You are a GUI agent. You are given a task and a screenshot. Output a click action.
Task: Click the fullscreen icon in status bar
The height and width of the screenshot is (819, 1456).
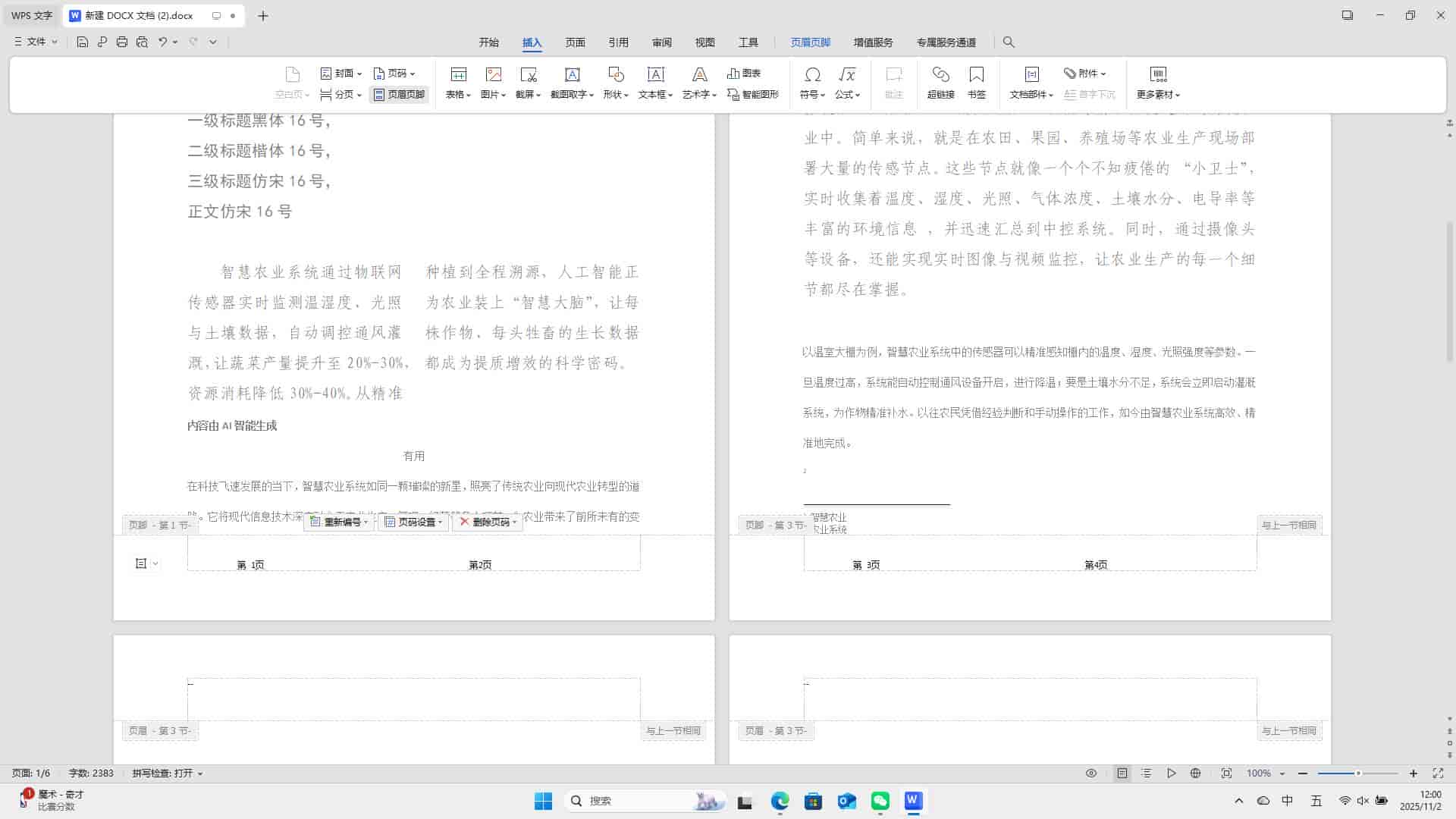pyautogui.click(x=1438, y=773)
